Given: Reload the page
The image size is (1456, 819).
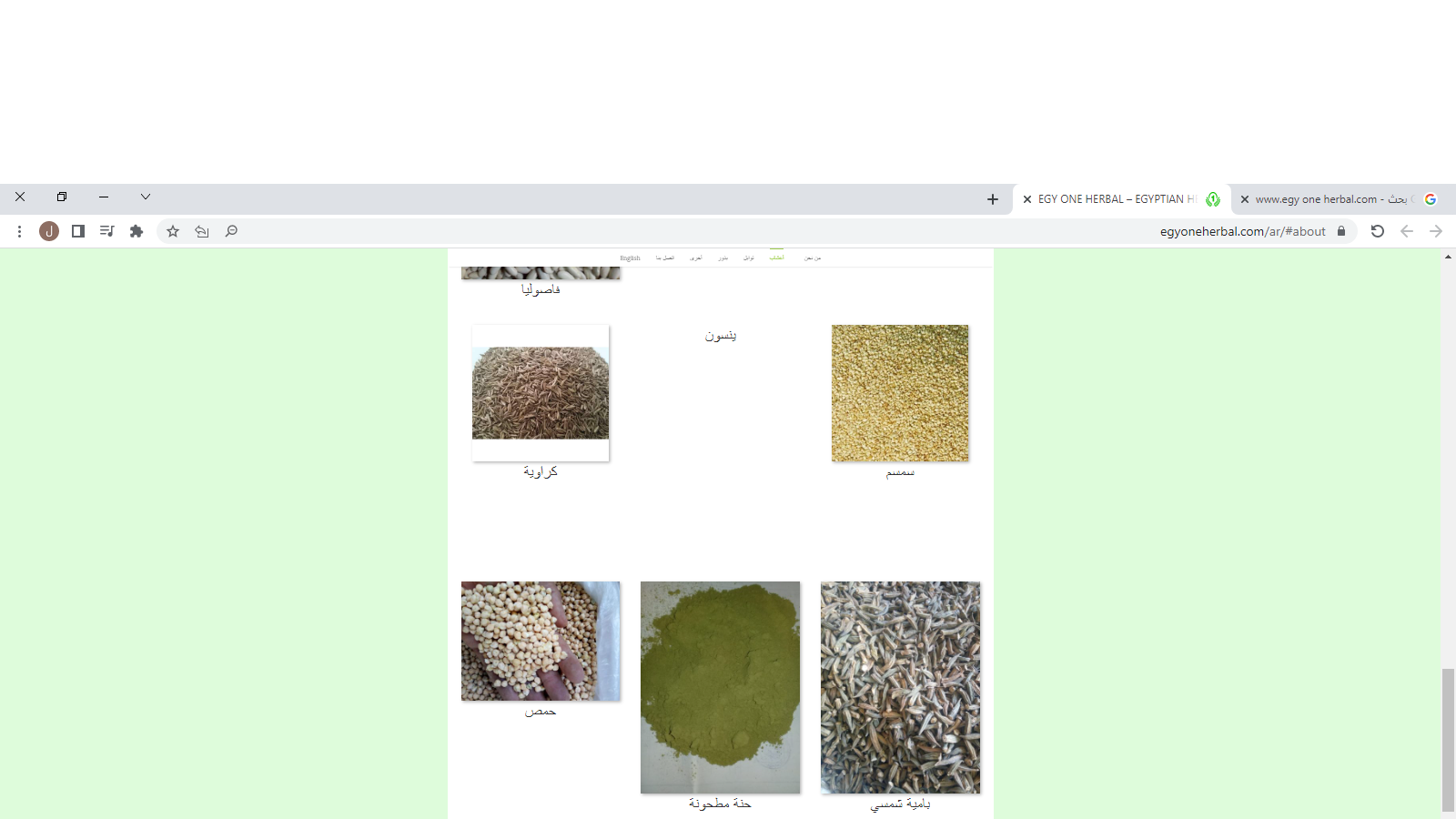Looking at the screenshot, I should pos(1378,231).
